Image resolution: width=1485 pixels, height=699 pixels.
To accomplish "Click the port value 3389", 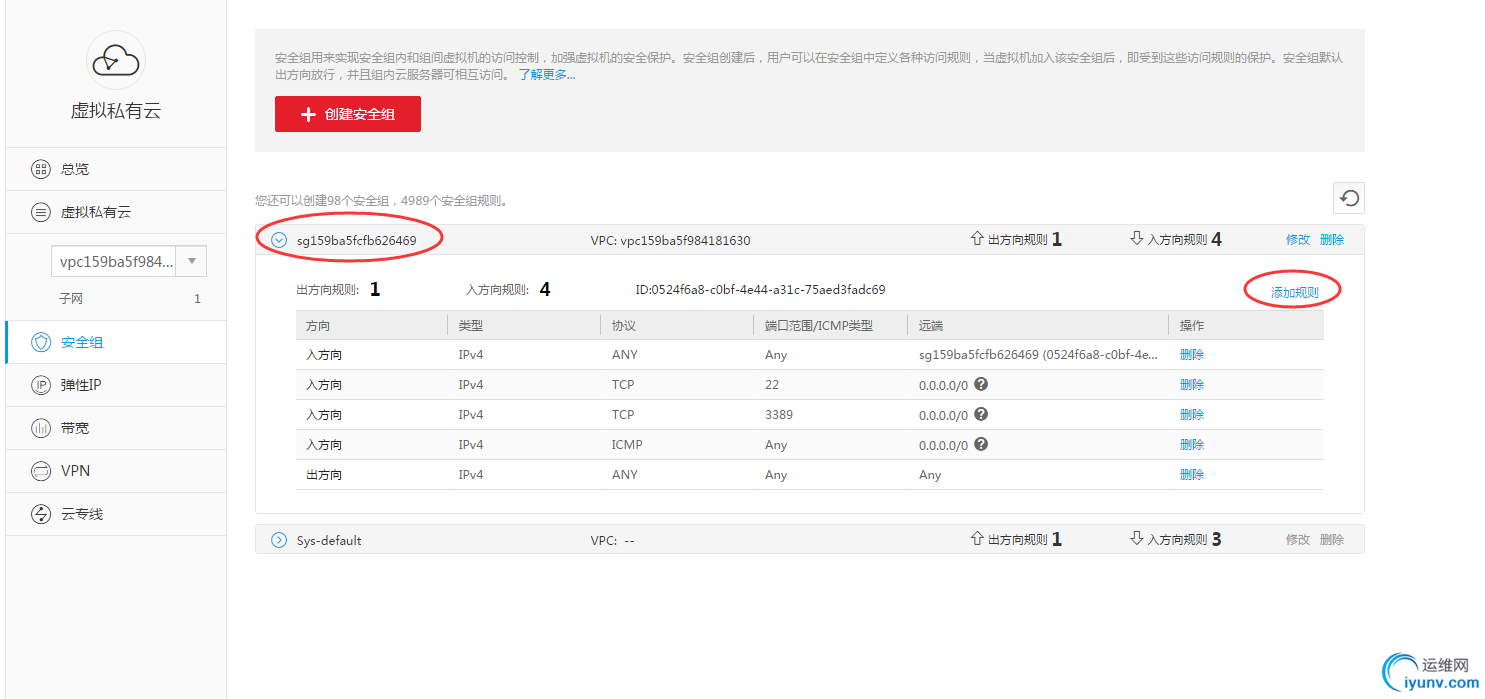I will (779, 415).
